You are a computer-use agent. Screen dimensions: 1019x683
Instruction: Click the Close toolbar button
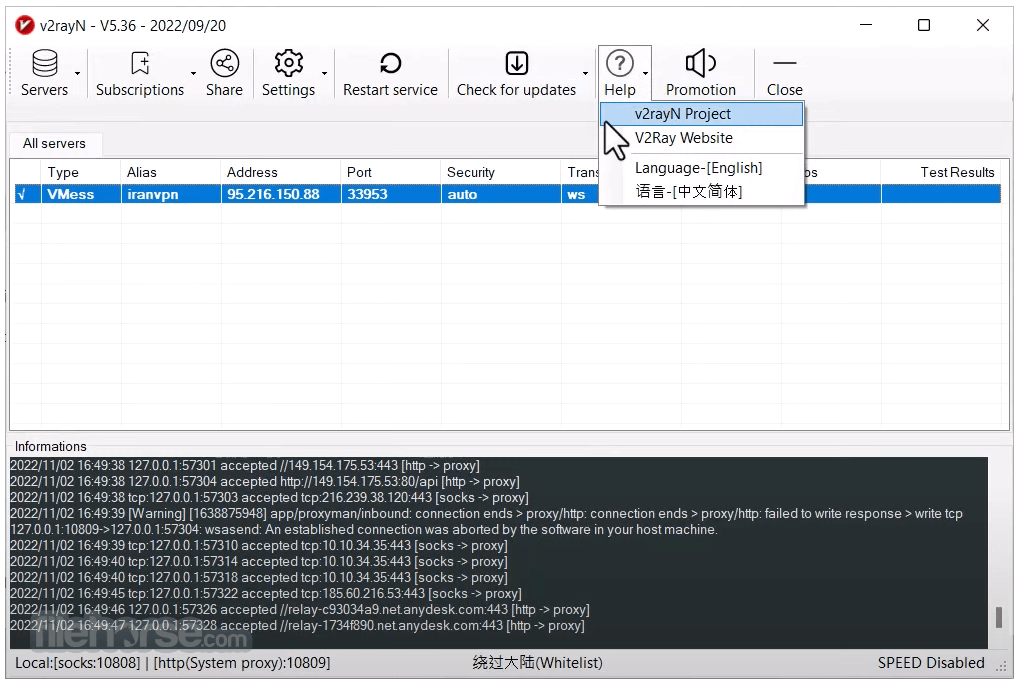(x=784, y=73)
